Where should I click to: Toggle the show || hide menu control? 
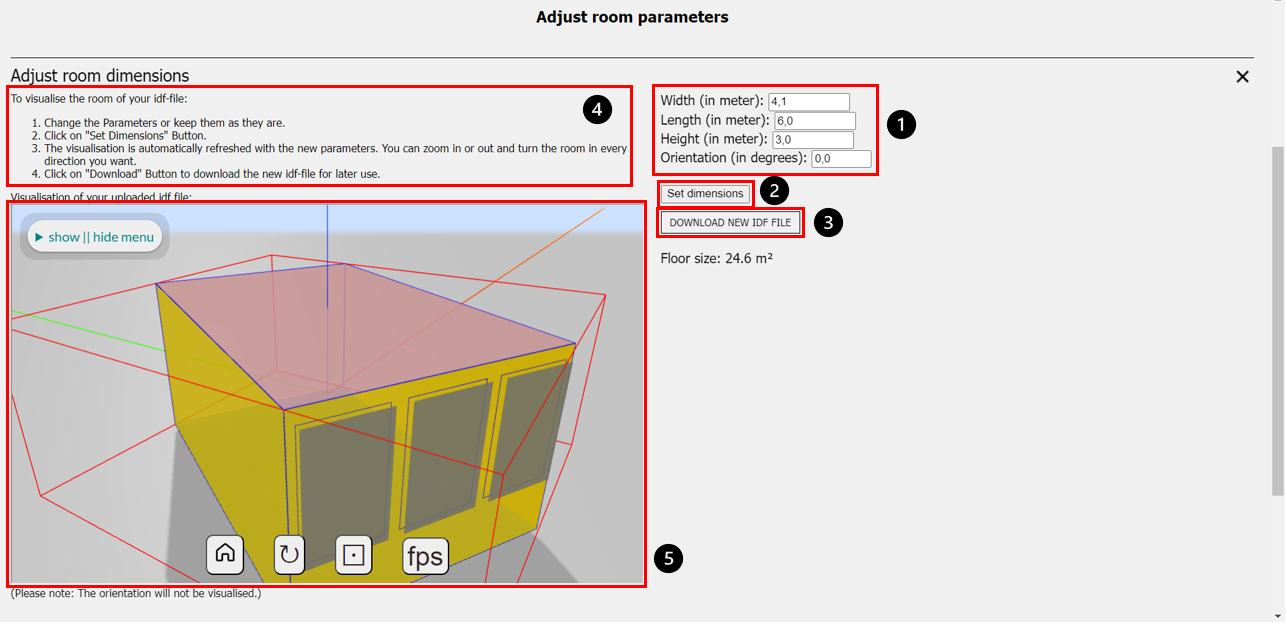pos(94,237)
